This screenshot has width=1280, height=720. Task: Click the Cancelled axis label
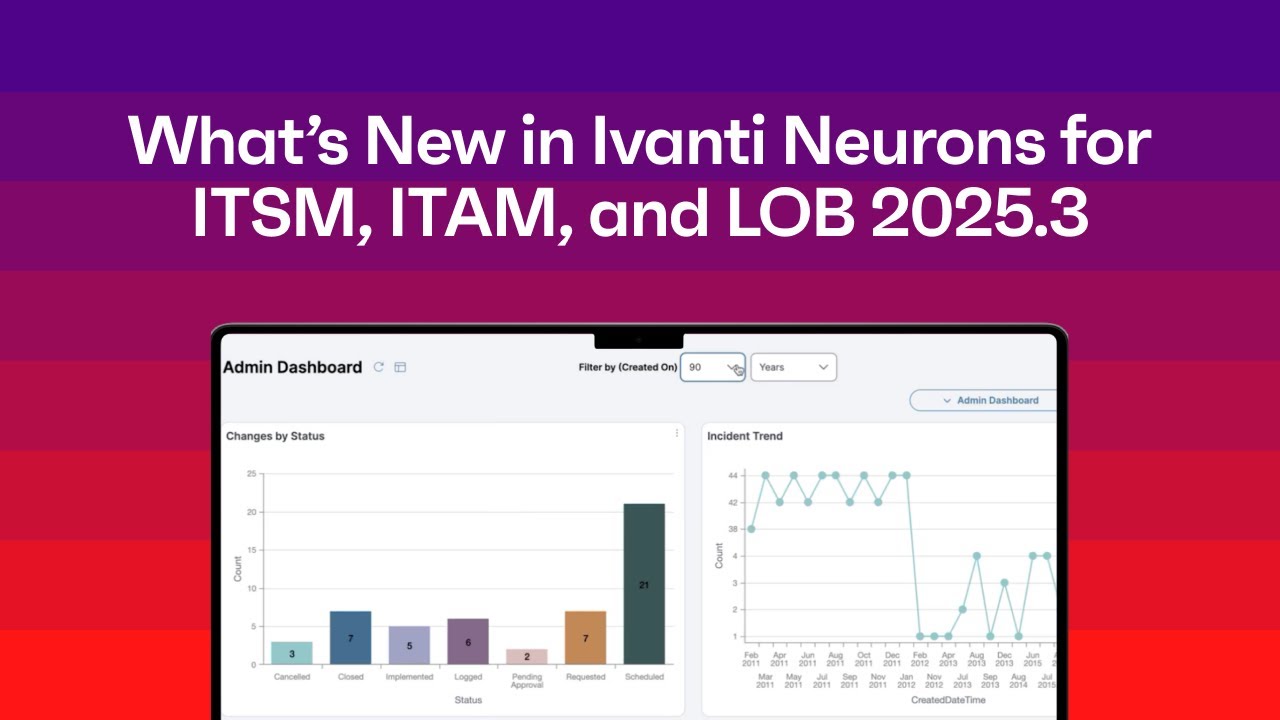click(292, 677)
